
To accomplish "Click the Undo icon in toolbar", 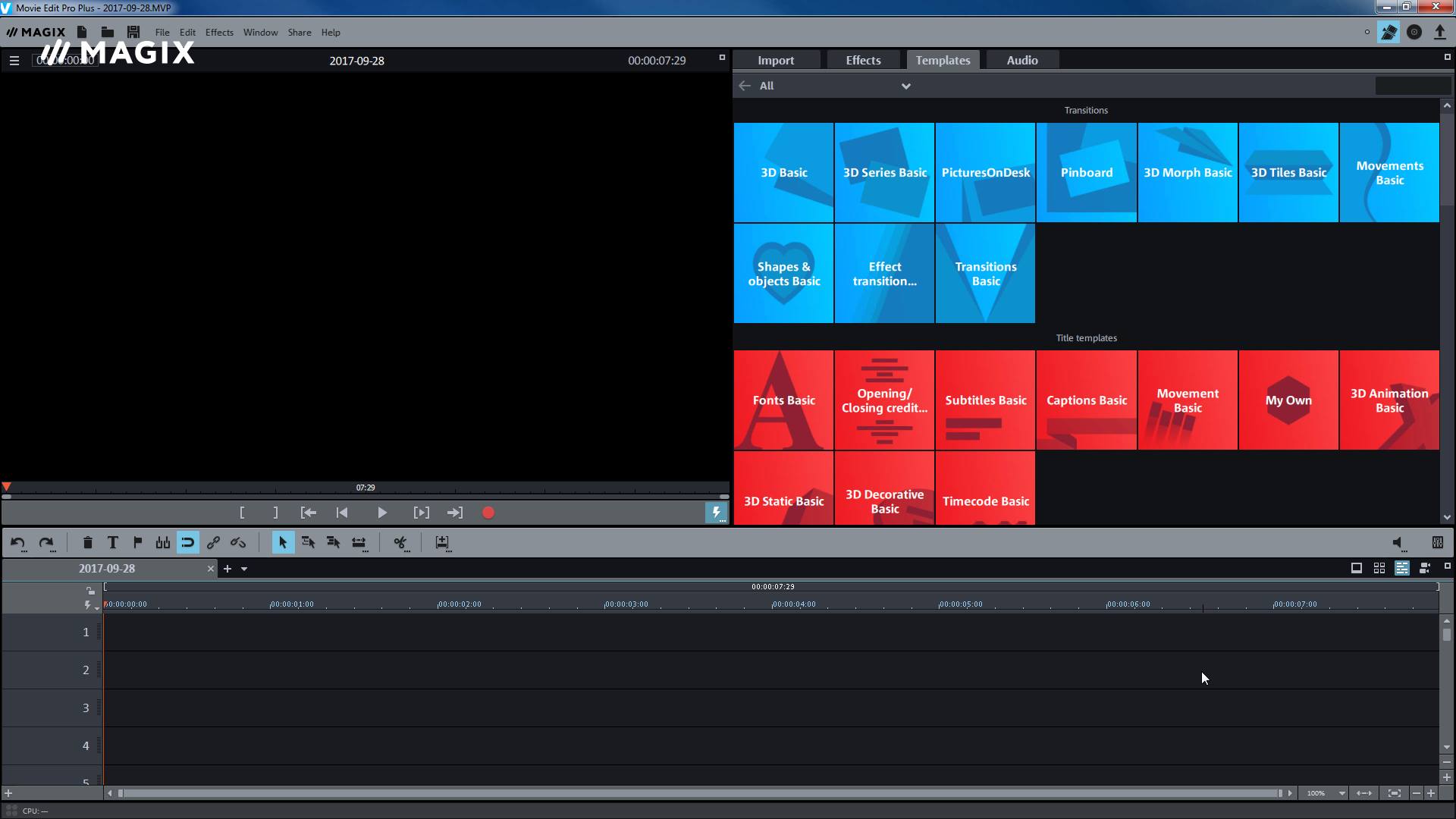I will (19, 542).
